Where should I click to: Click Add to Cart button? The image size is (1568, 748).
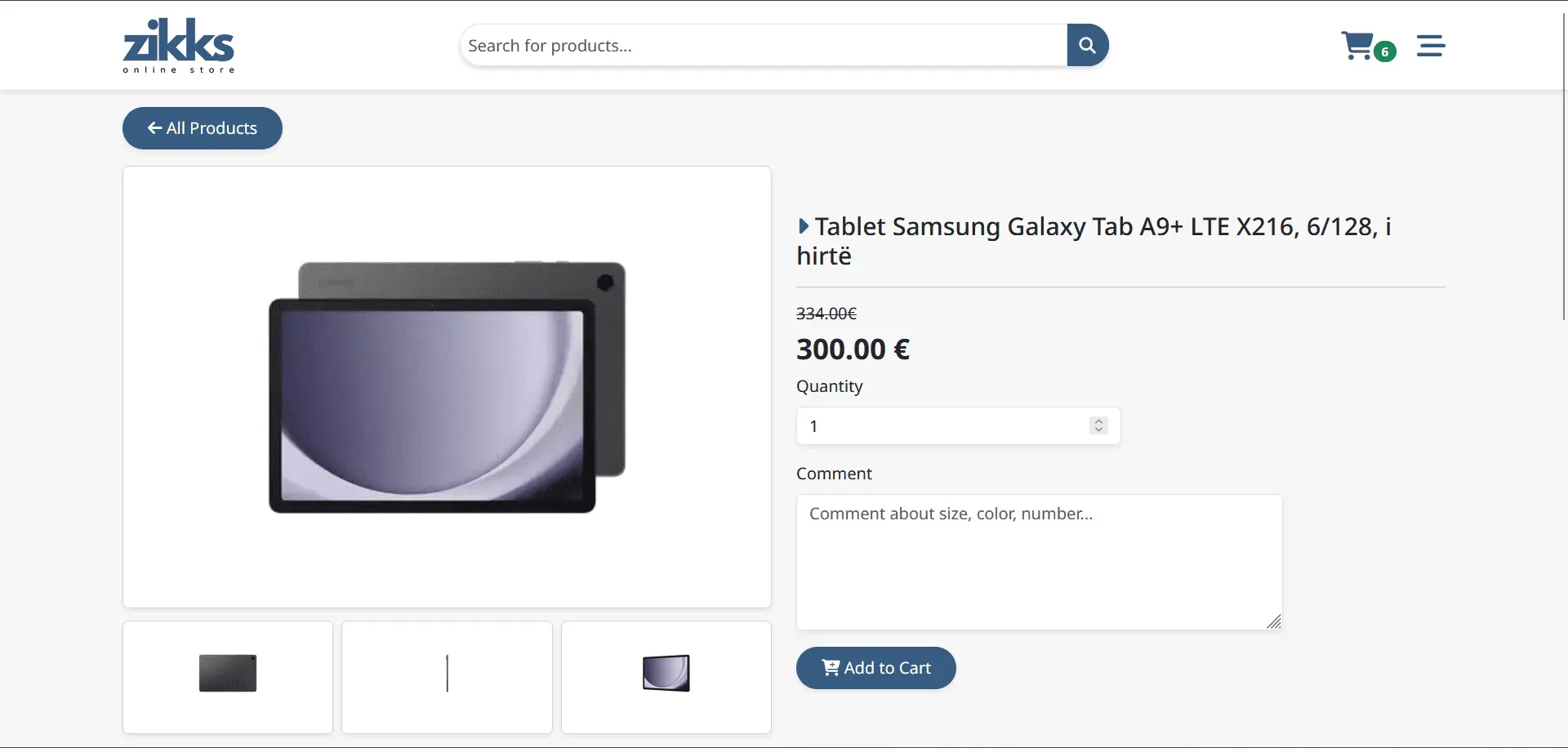[x=876, y=668]
